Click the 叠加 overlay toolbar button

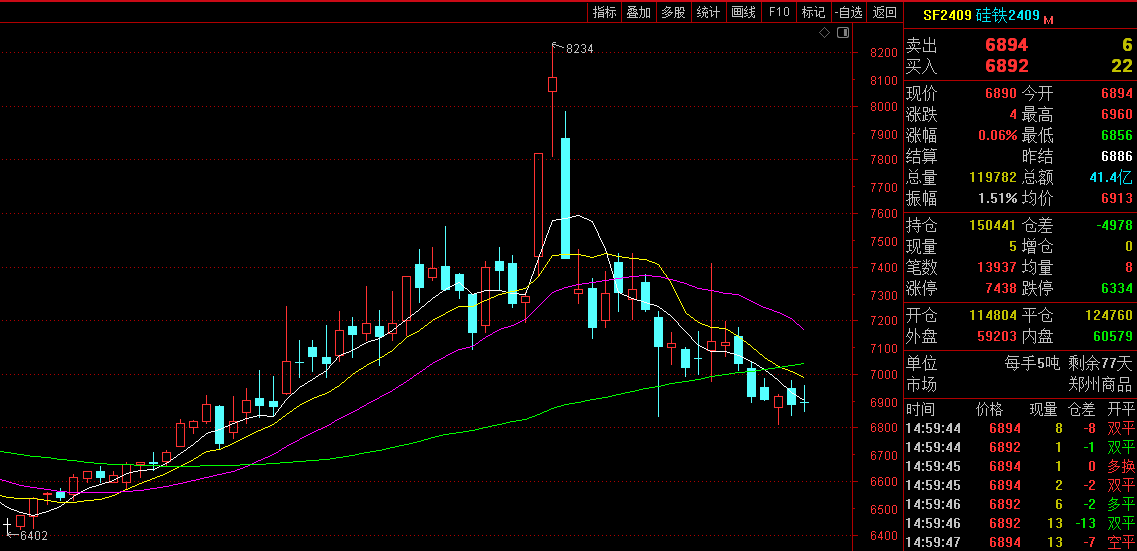pyautogui.click(x=638, y=12)
